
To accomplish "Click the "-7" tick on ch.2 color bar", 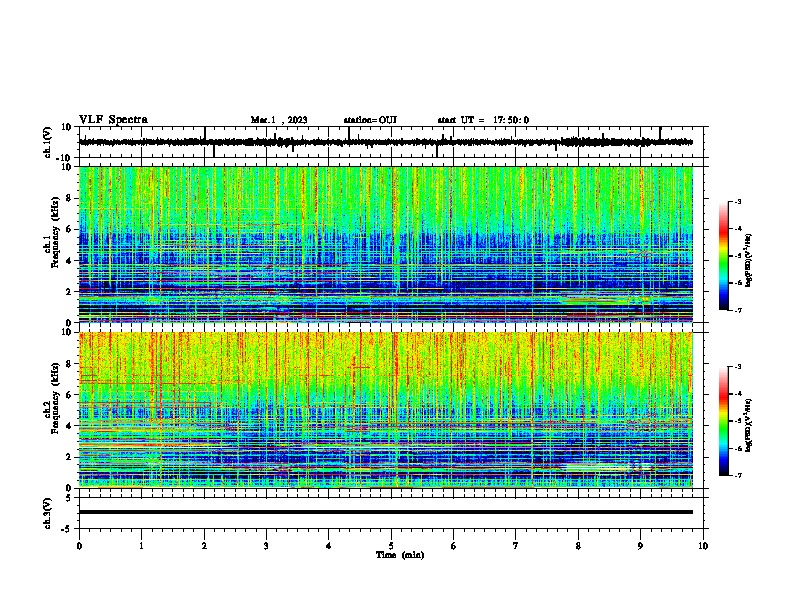I will (737, 475).
